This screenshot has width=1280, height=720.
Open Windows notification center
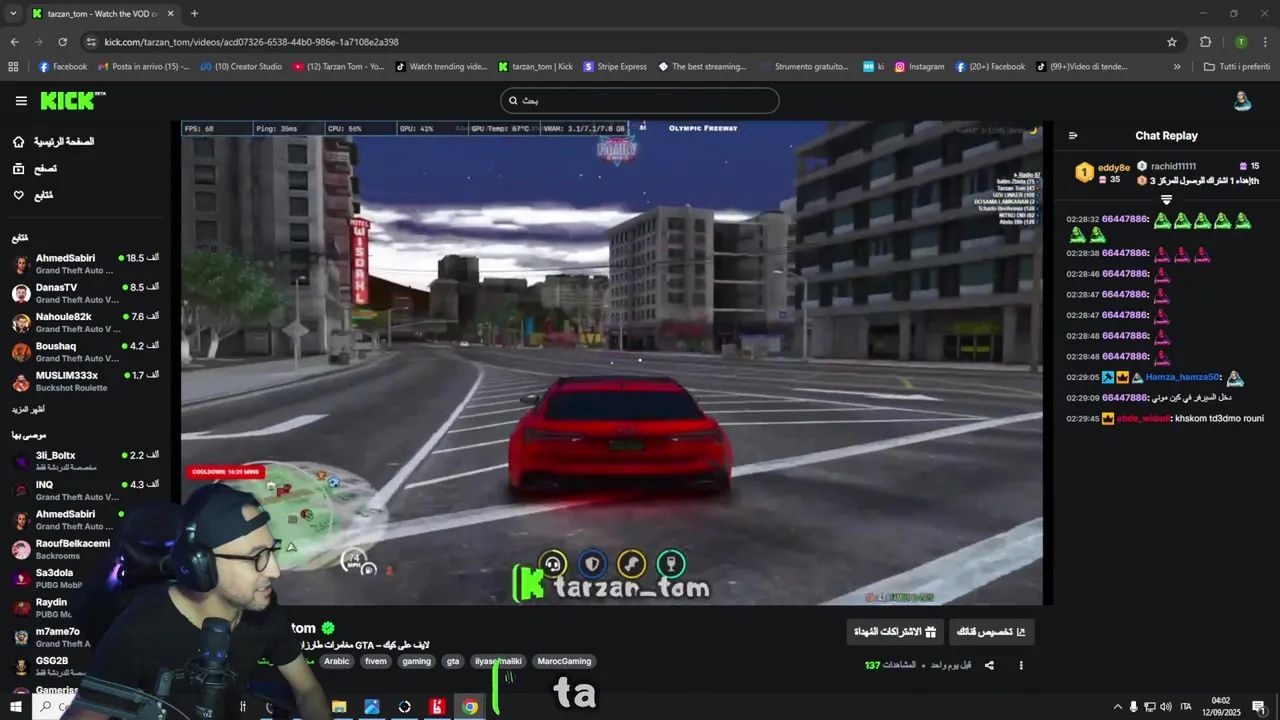1259,707
